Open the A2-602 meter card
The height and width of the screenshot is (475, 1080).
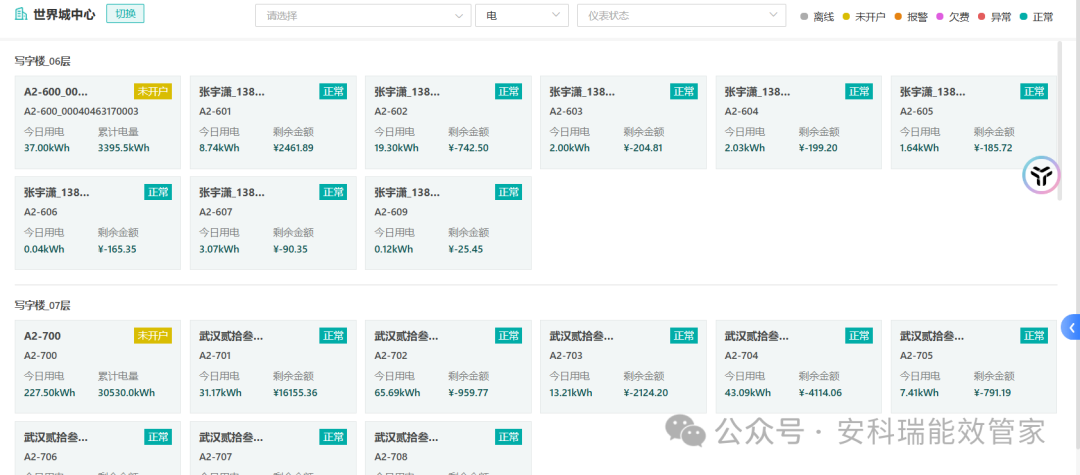448,123
